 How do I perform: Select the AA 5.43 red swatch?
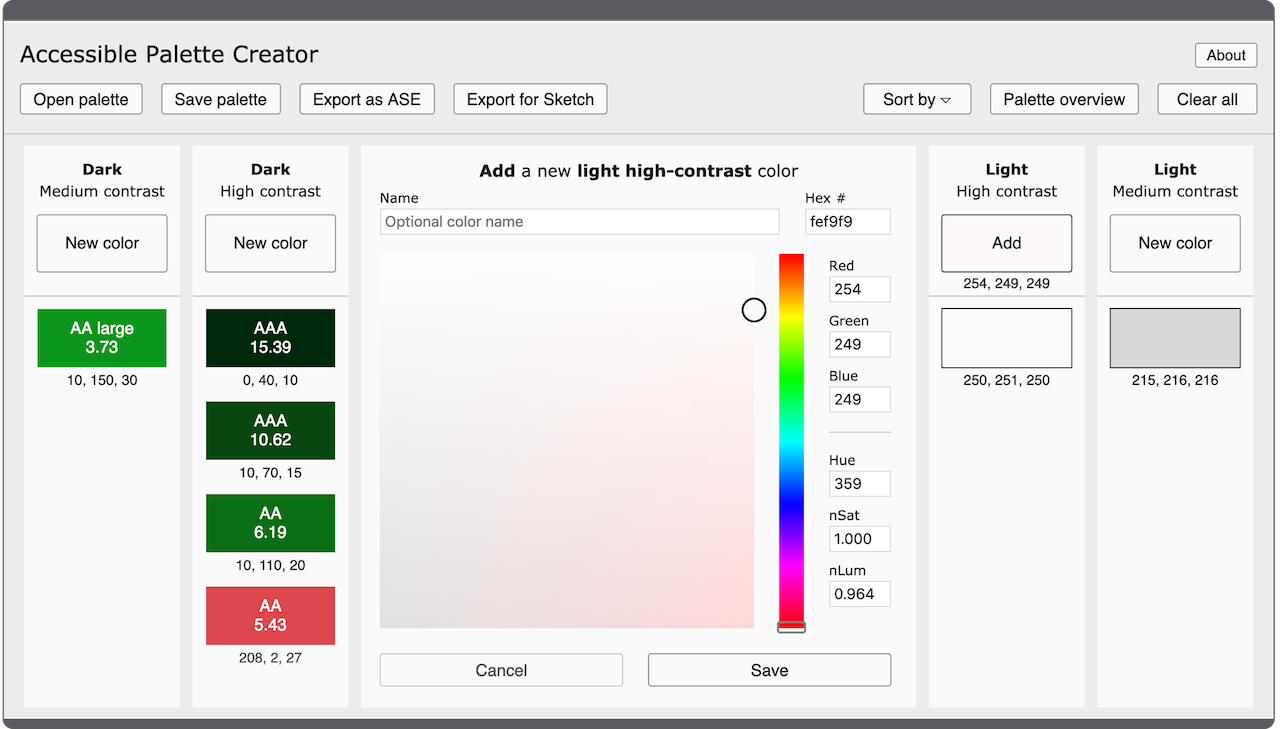point(270,615)
